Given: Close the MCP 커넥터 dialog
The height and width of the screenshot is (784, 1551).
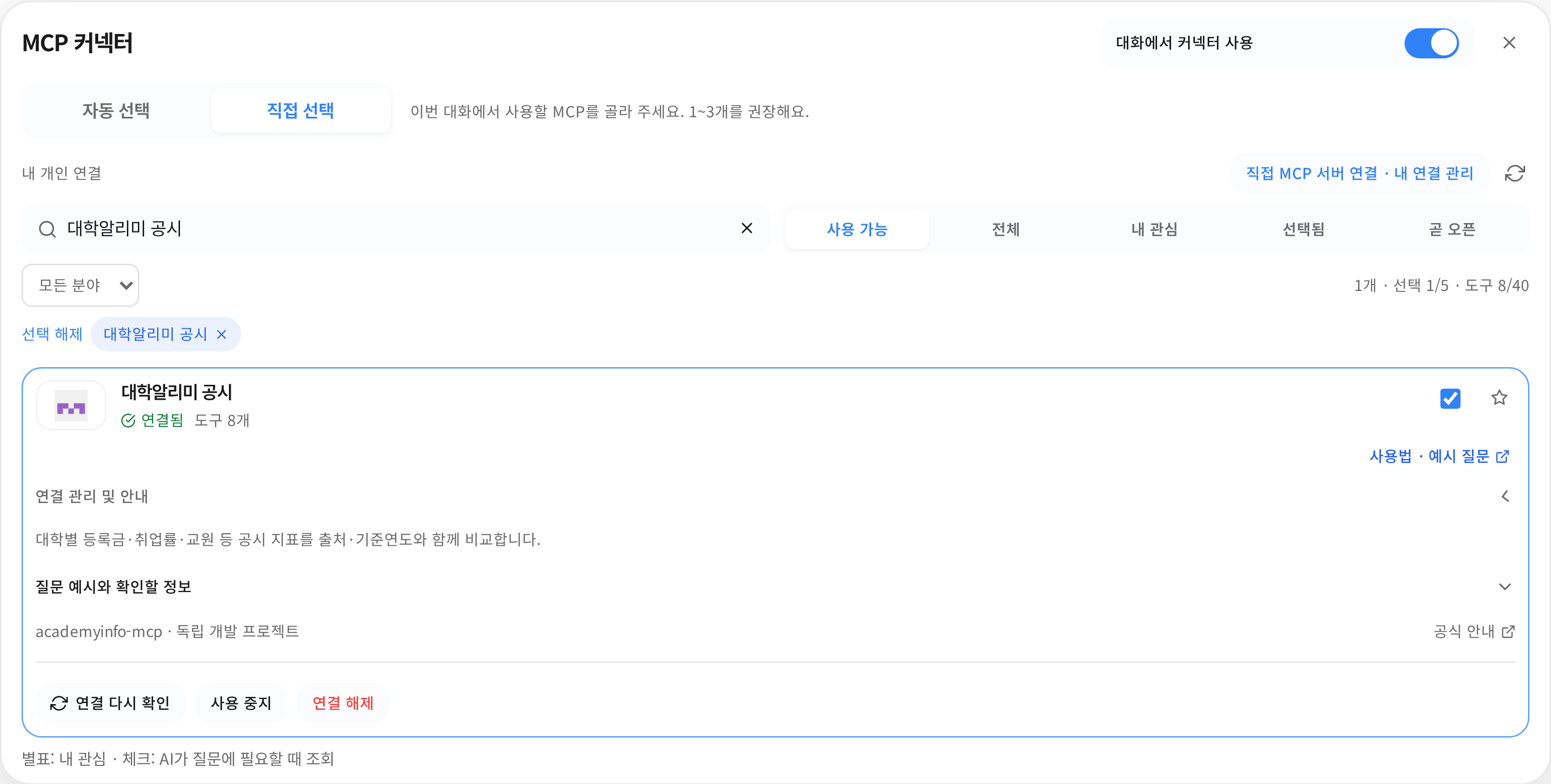Looking at the screenshot, I should click(1509, 43).
